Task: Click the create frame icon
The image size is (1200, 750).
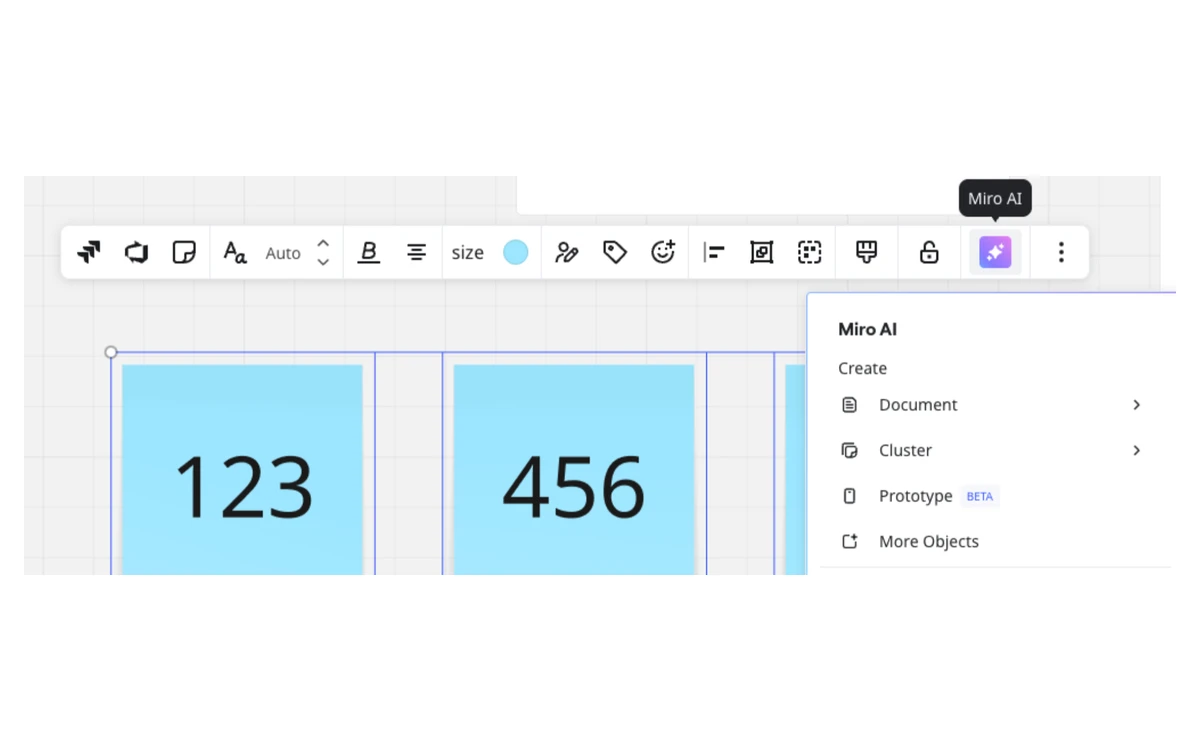Action: 762,252
